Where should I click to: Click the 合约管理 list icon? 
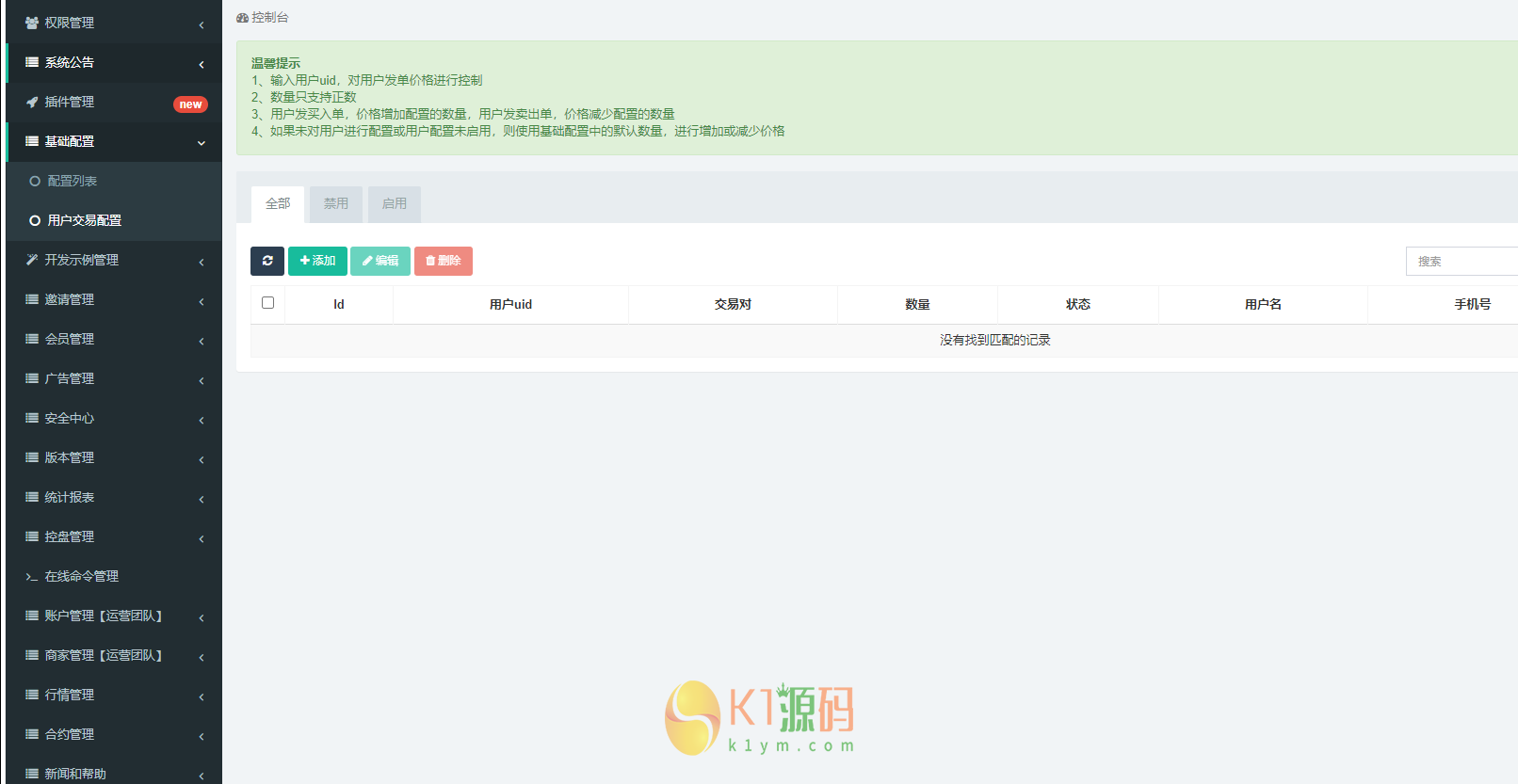pos(32,734)
